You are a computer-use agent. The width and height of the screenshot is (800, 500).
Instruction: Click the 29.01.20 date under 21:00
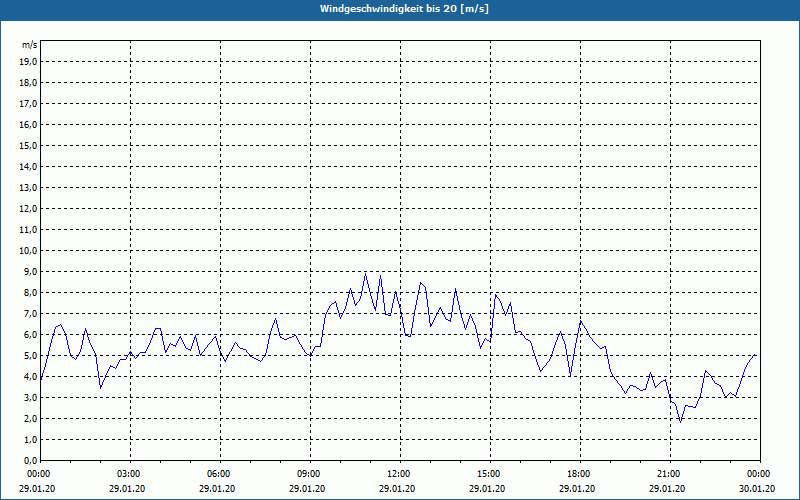tap(667, 489)
